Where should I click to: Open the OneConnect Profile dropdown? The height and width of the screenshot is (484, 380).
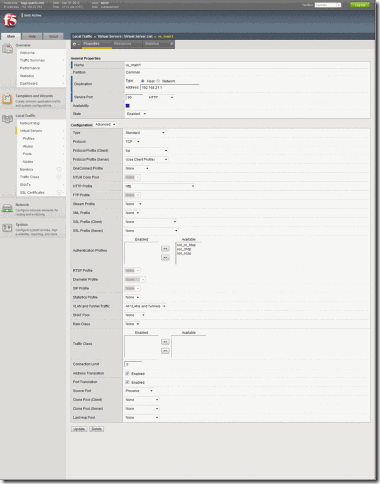click(x=137, y=168)
